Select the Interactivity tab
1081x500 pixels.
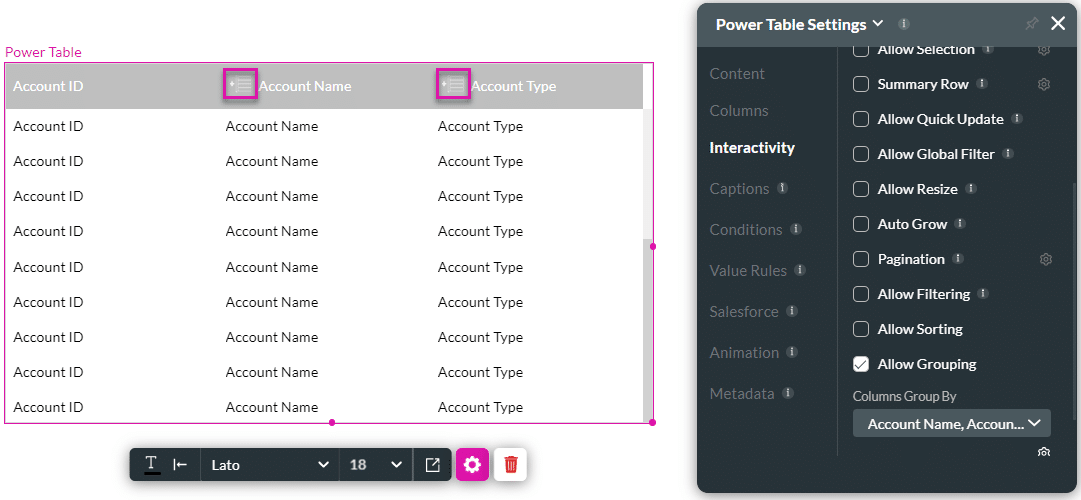[751, 148]
